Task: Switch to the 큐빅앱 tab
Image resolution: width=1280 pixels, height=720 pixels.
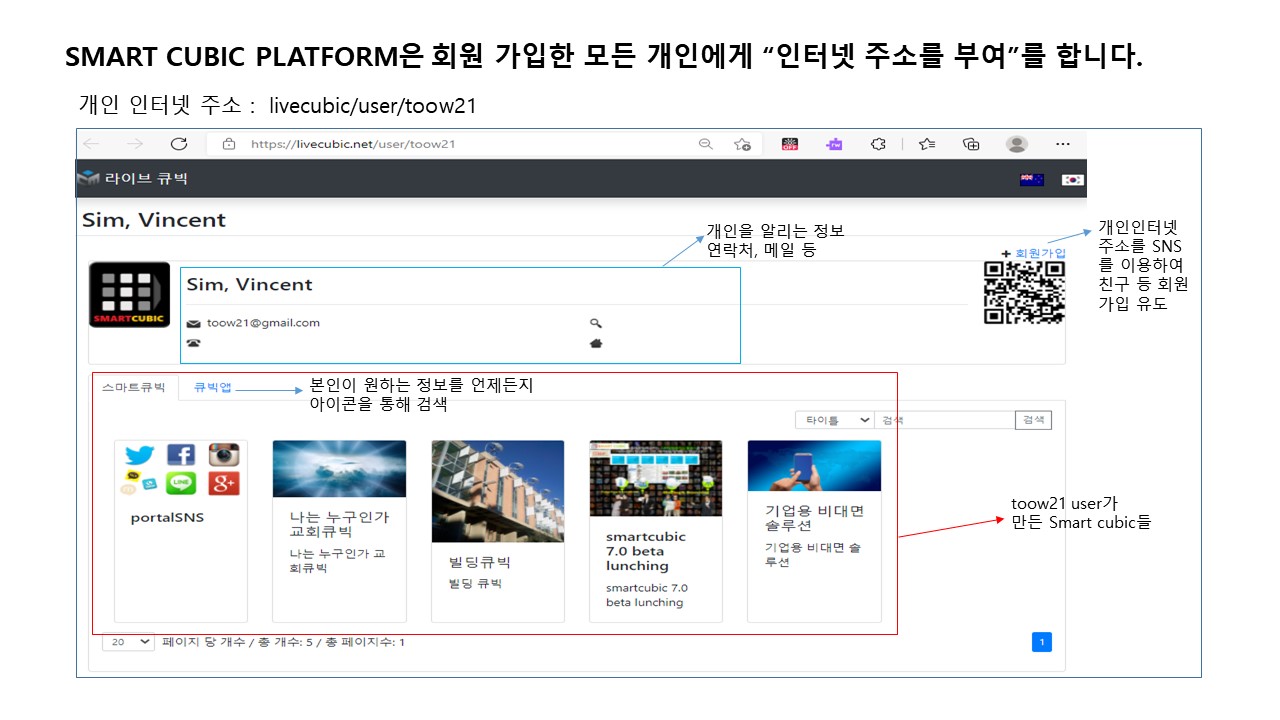Action: tap(212, 388)
